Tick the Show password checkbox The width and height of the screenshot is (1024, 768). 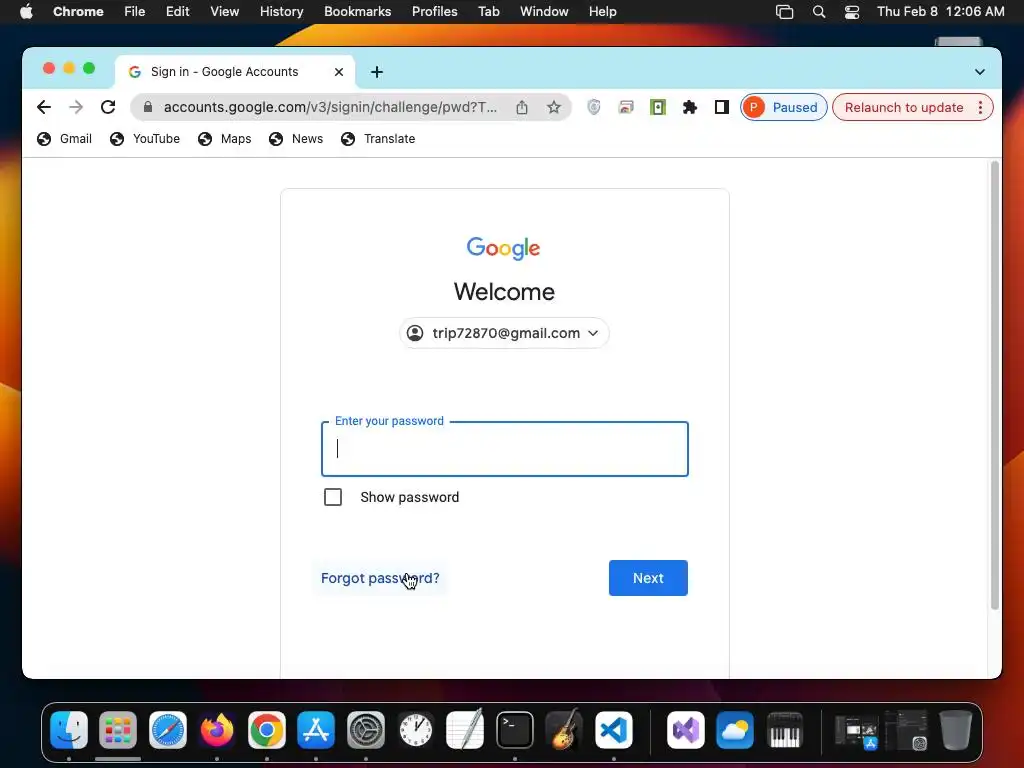pos(333,497)
